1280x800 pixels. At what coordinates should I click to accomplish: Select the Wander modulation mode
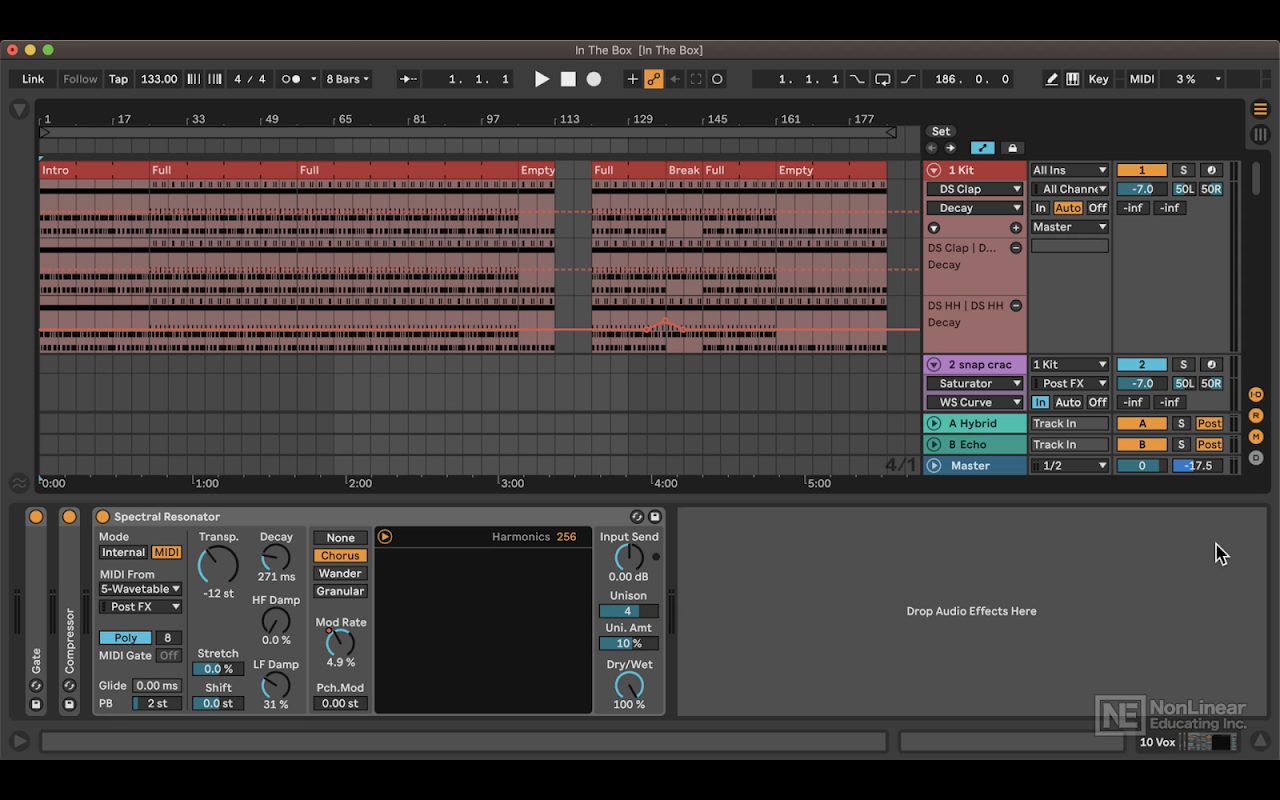click(340, 574)
